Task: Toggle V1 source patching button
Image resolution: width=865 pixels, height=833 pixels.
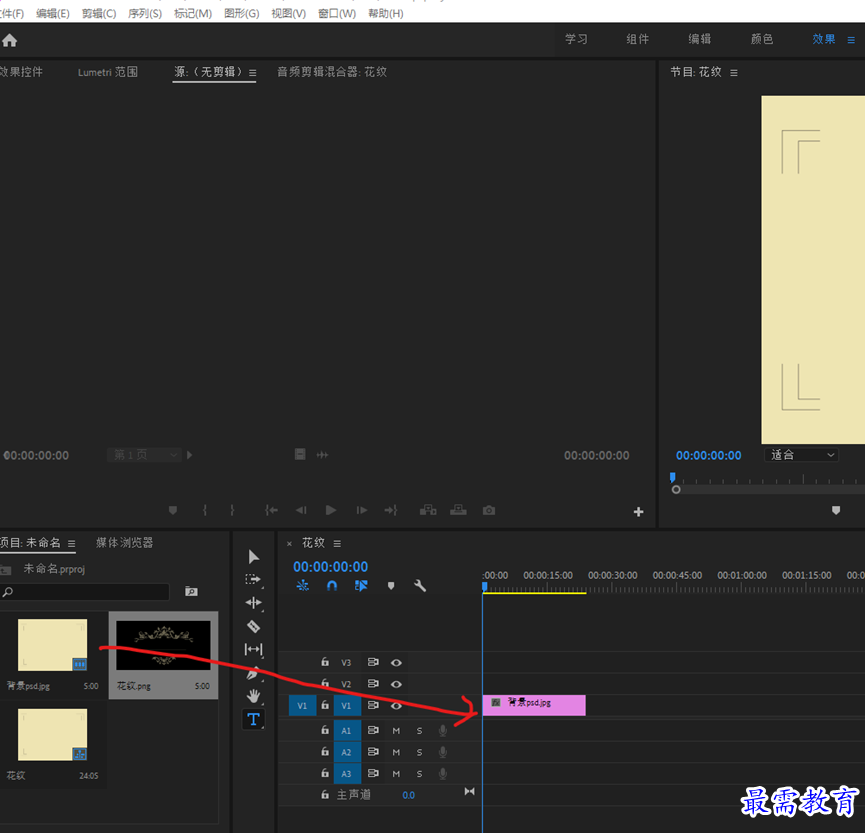Action: (x=302, y=706)
